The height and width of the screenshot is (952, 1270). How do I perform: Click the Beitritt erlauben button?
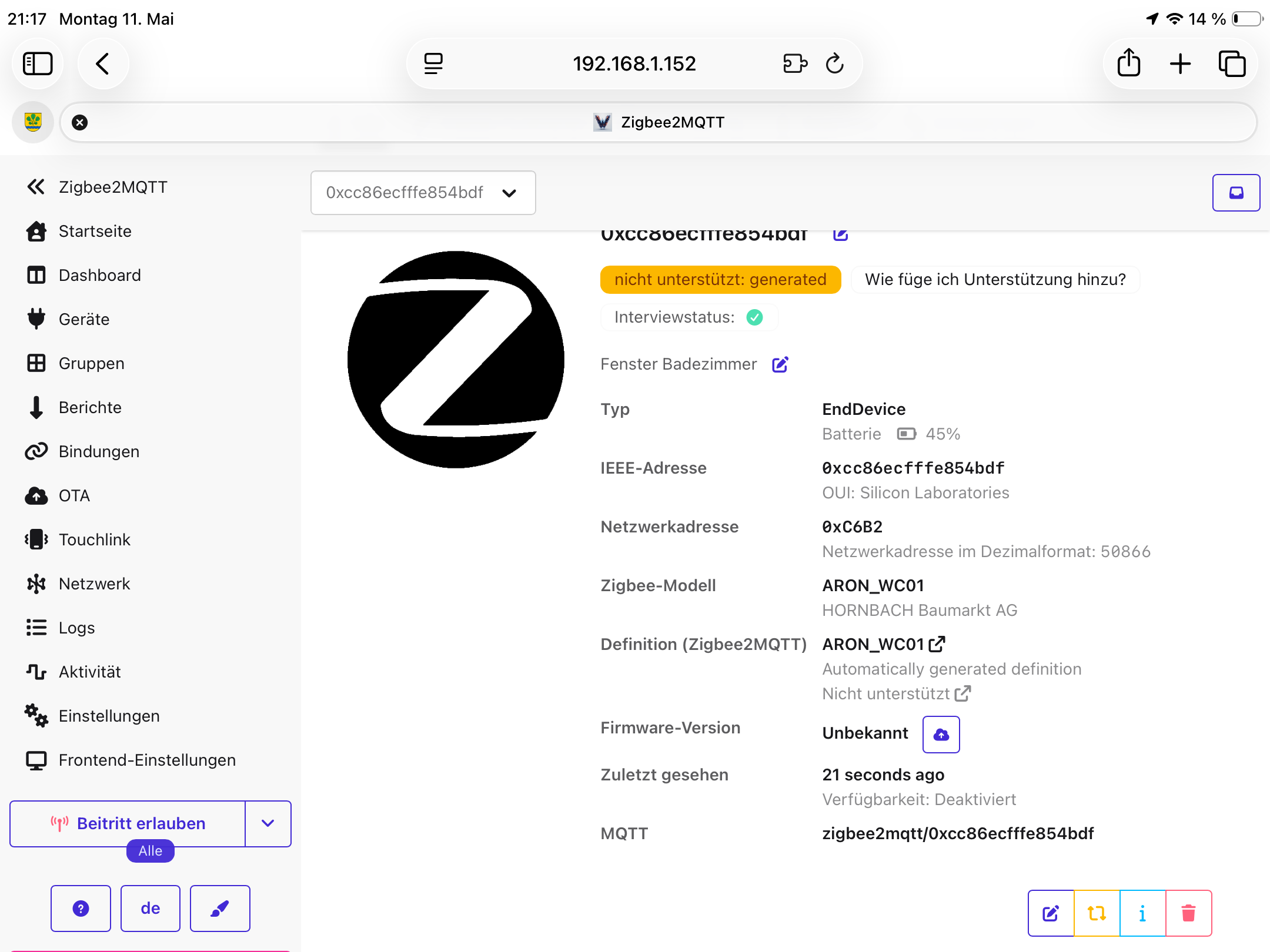128,823
